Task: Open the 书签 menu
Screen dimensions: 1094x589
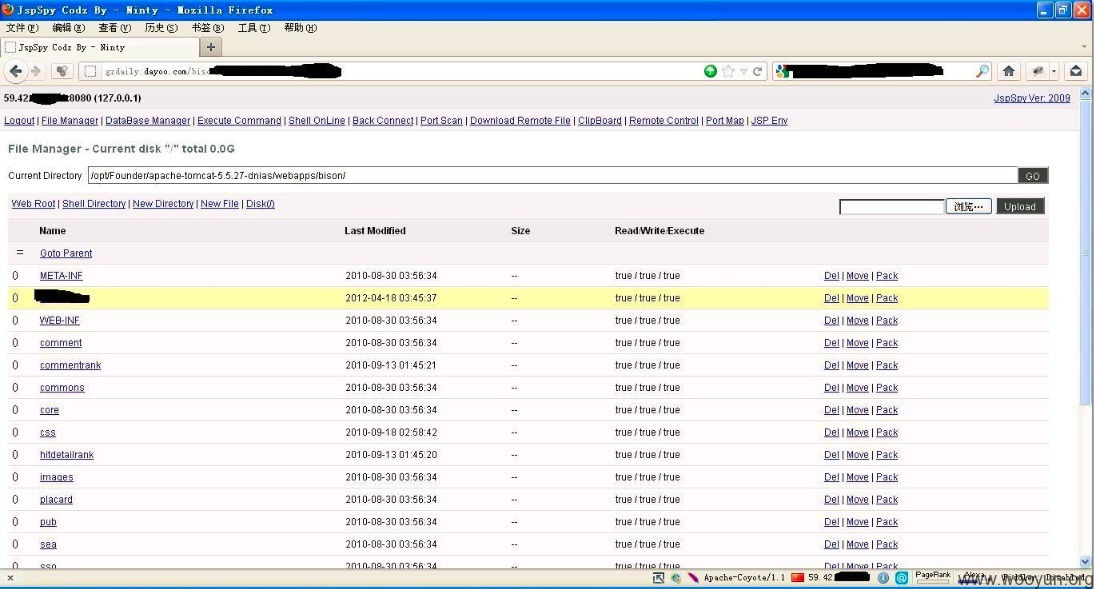Action: 208,28
